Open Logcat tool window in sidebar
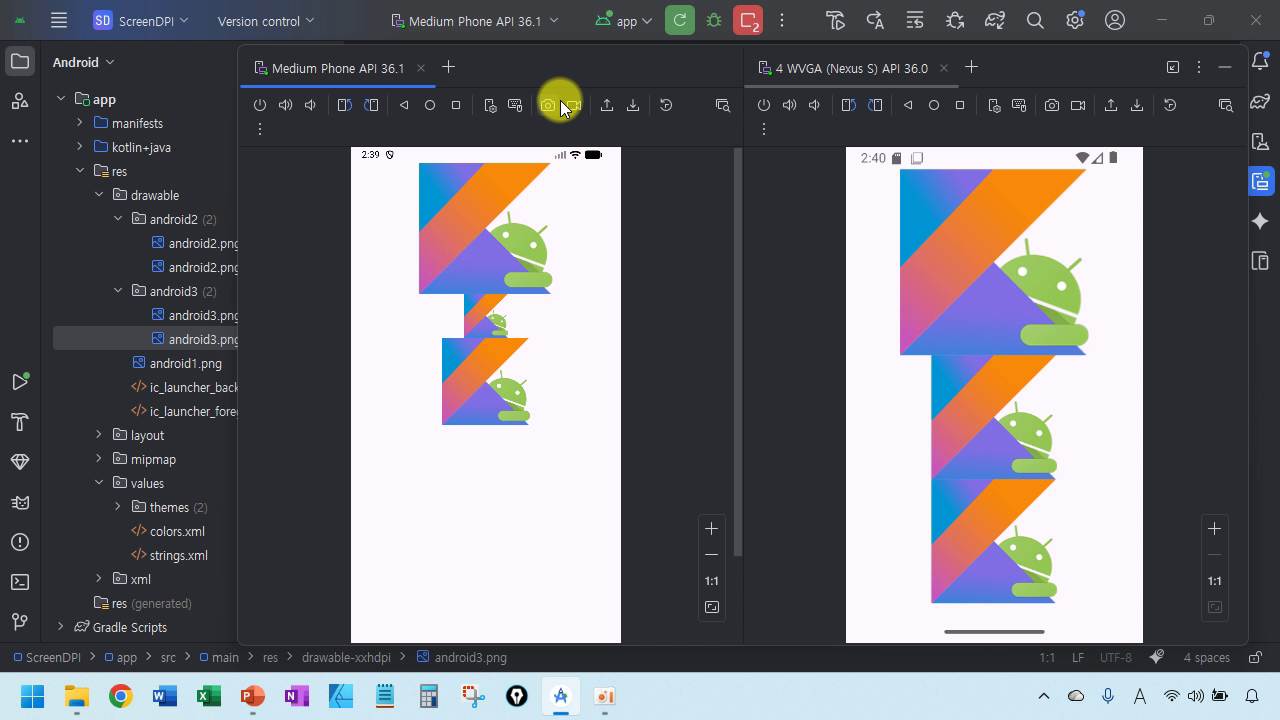Screen dimensions: 1280x720 19,502
